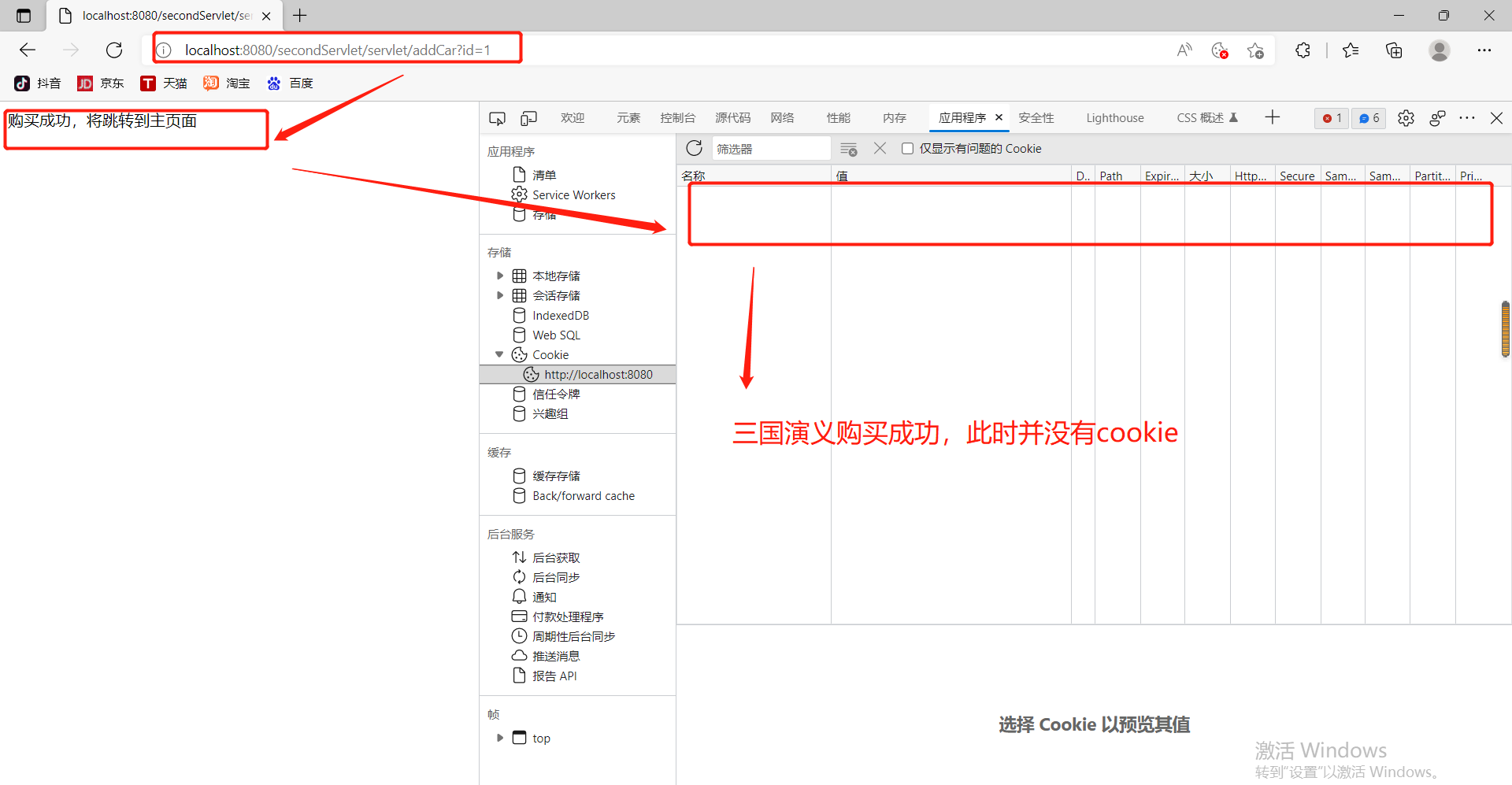Image resolution: width=1512 pixels, height=785 pixels.
Task: Switch to the CSS 概述 tab
Action: coord(1207,118)
